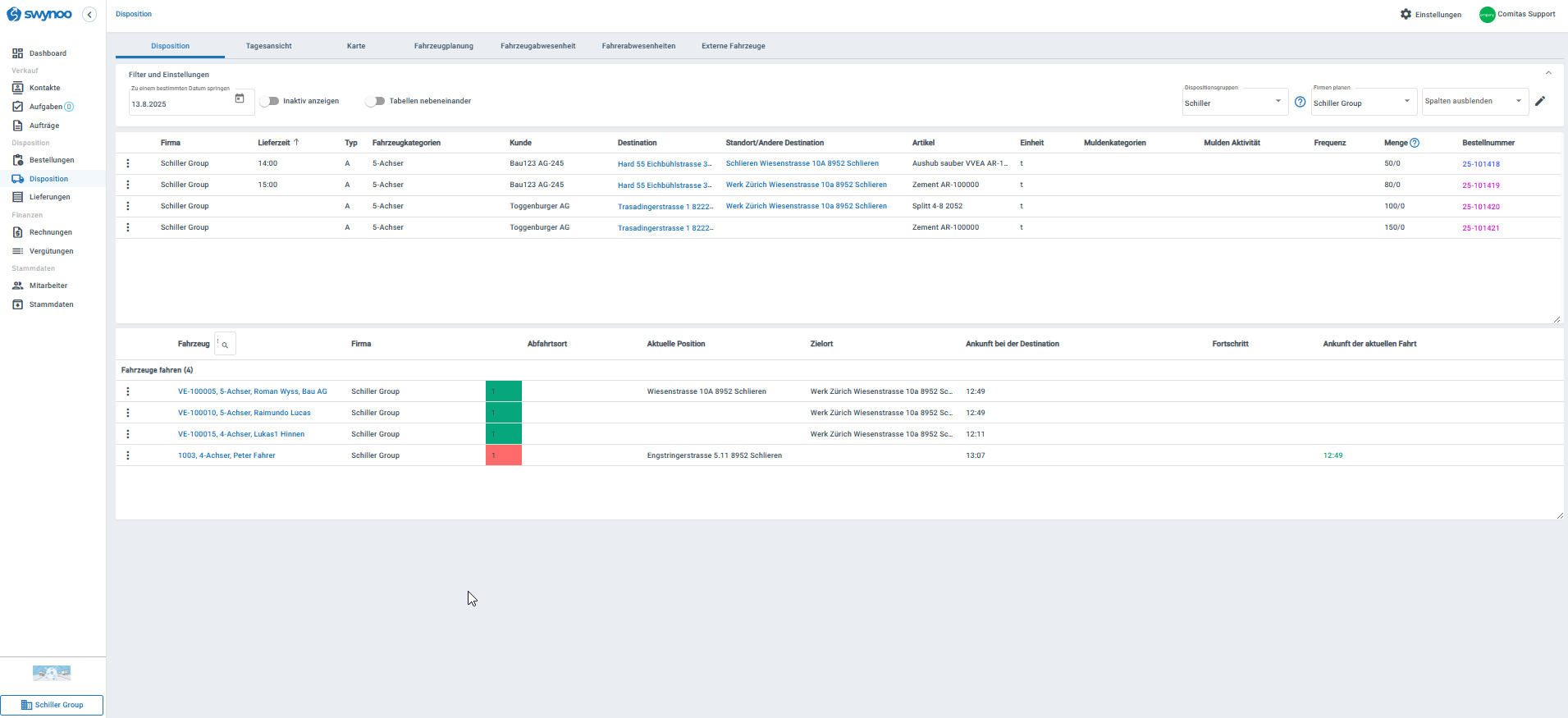Open the Dispositionsgruppen Schiller dropdown

coord(1235,102)
